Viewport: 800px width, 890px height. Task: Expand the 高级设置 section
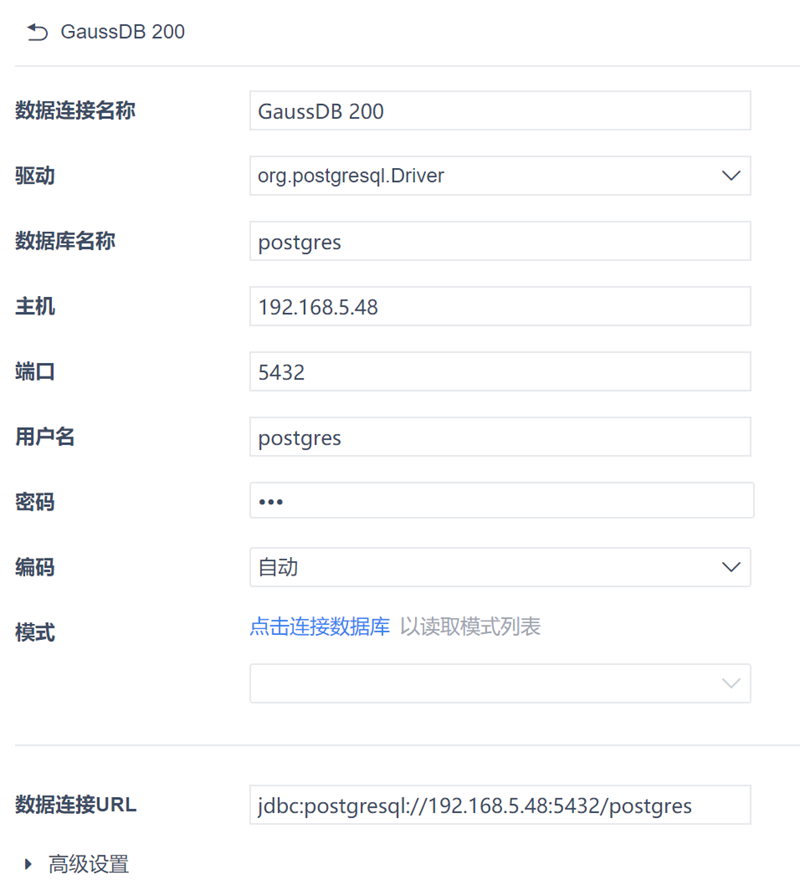[x=78, y=864]
